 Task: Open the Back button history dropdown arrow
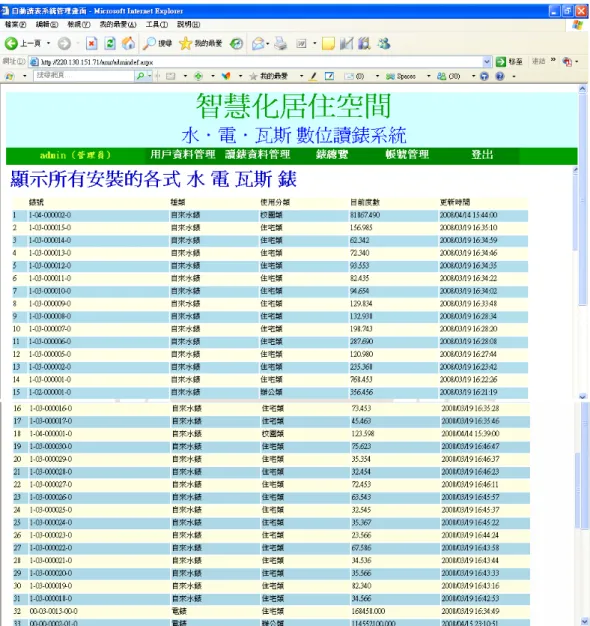pos(48,44)
